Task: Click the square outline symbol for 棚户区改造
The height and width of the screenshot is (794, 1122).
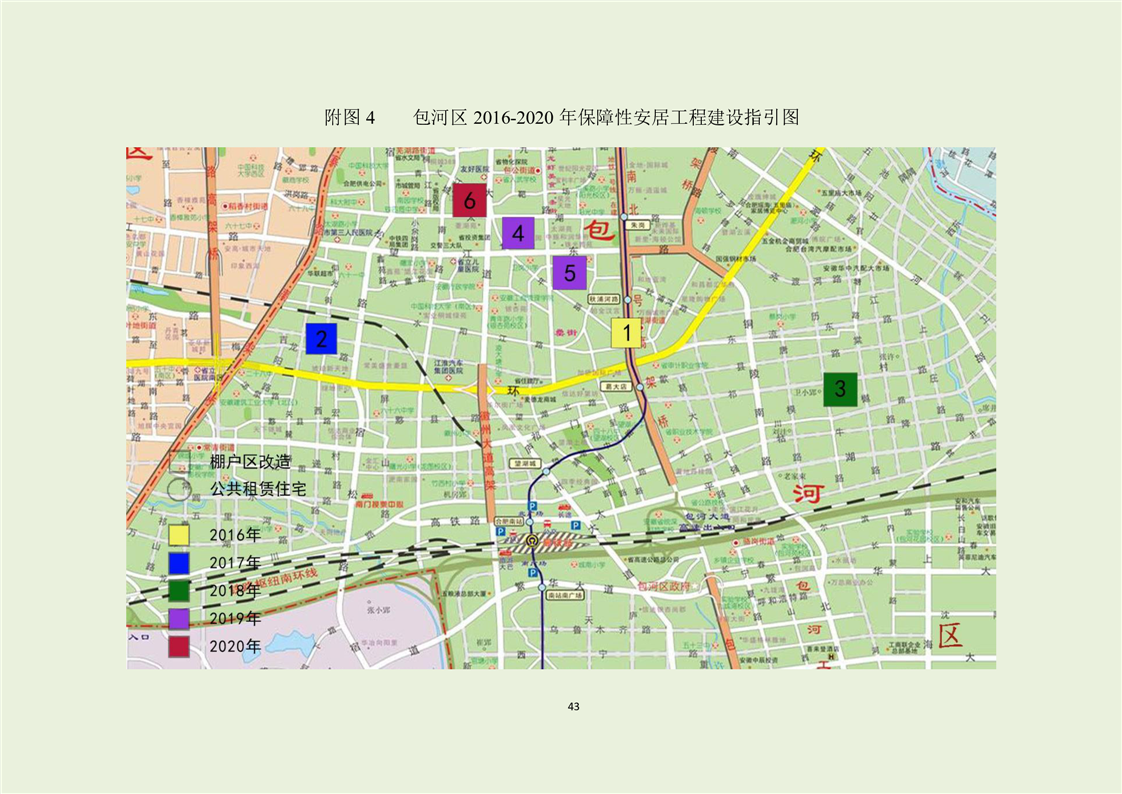Action: tap(180, 462)
